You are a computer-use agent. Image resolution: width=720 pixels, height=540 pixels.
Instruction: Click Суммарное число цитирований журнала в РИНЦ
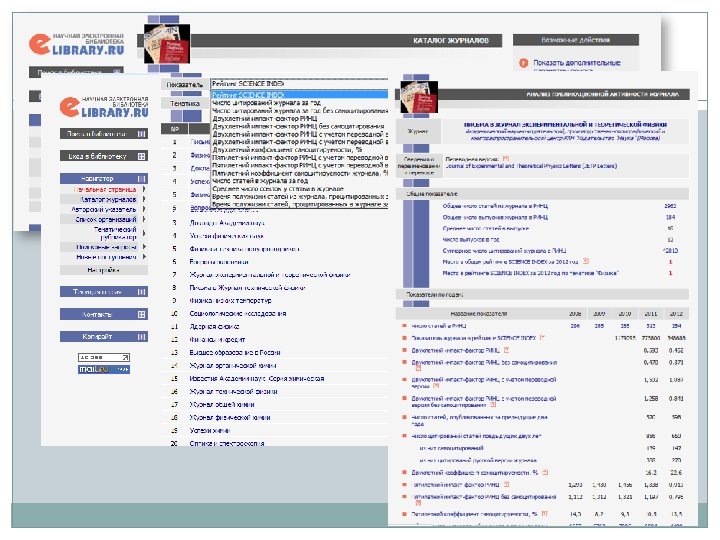[504, 251]
